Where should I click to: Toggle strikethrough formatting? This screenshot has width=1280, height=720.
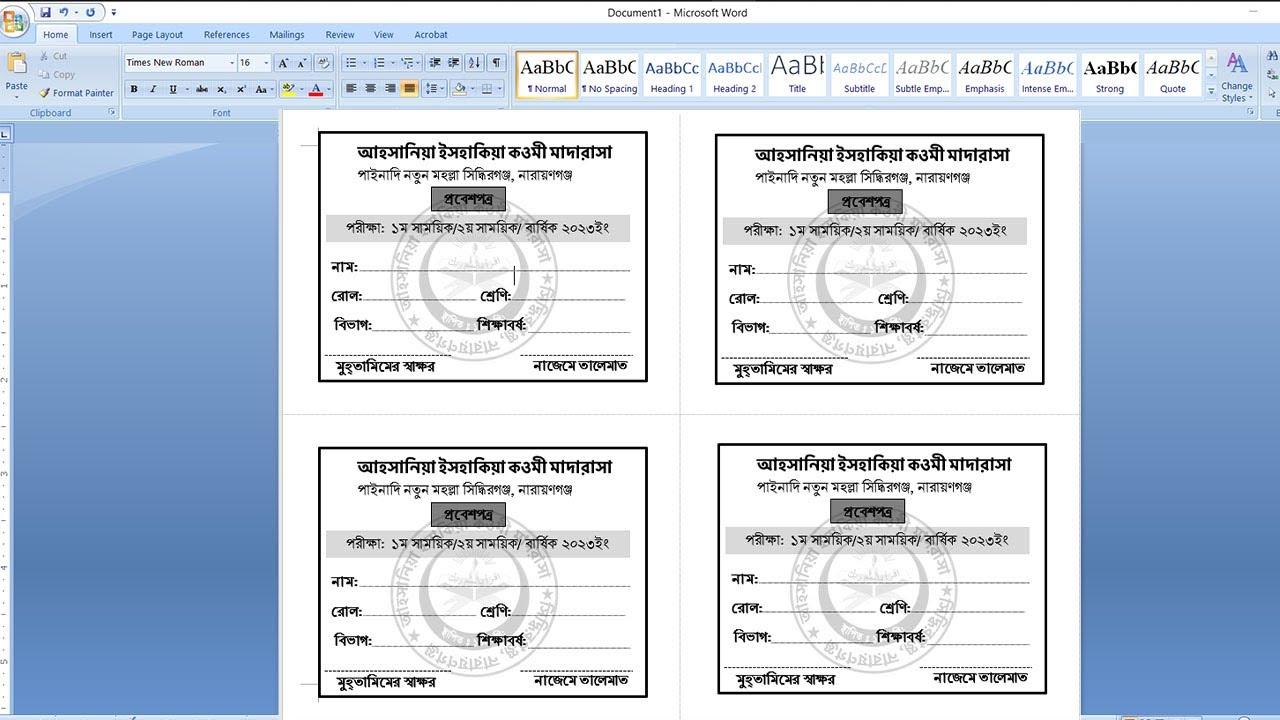(x=202, y=90)
